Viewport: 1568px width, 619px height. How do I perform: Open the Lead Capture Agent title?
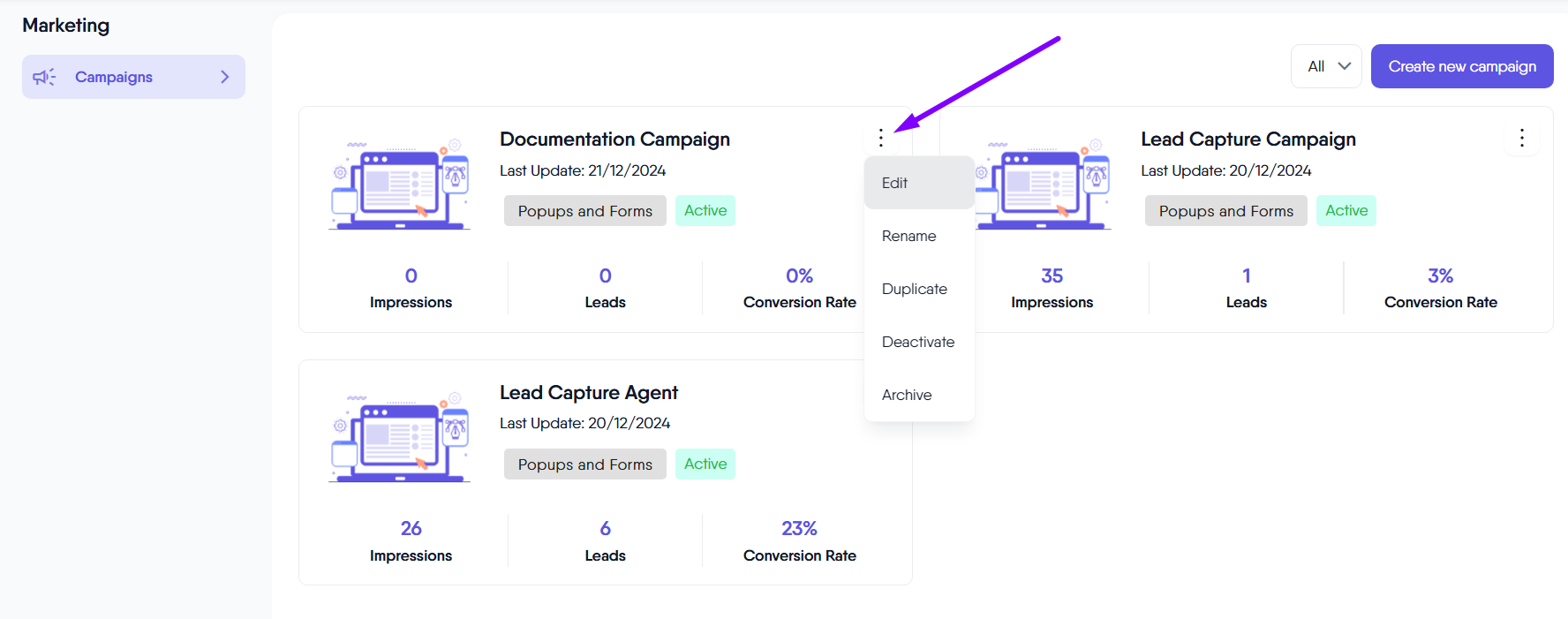(x=588, y=393)
